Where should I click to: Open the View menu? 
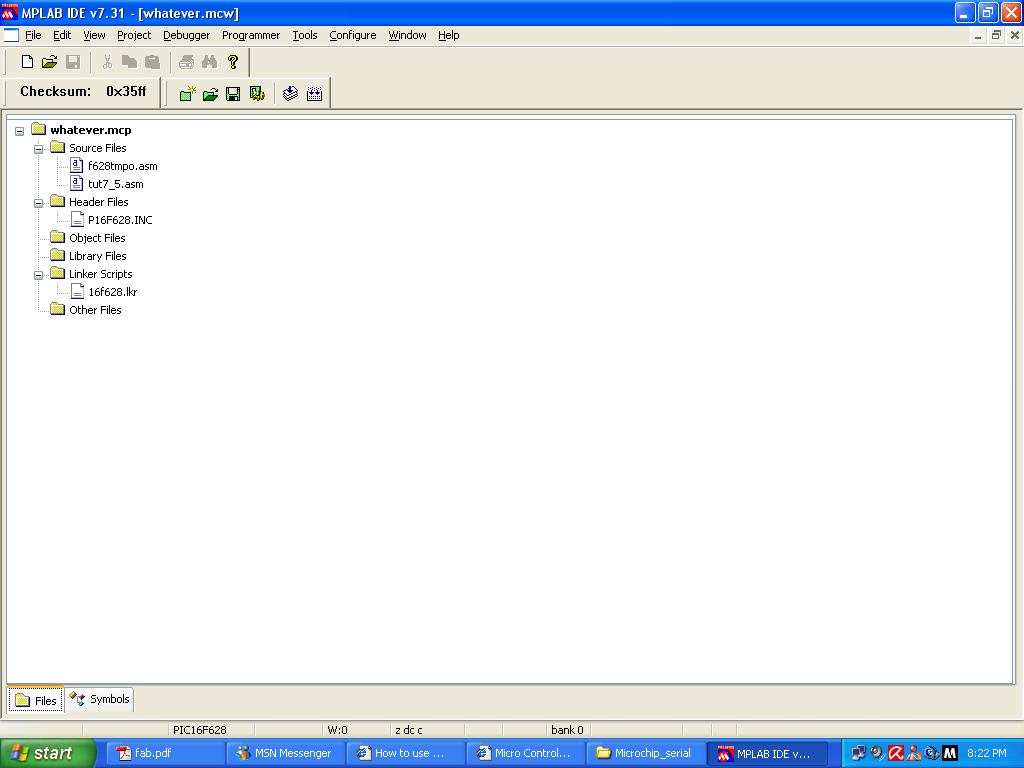point(94,35)
